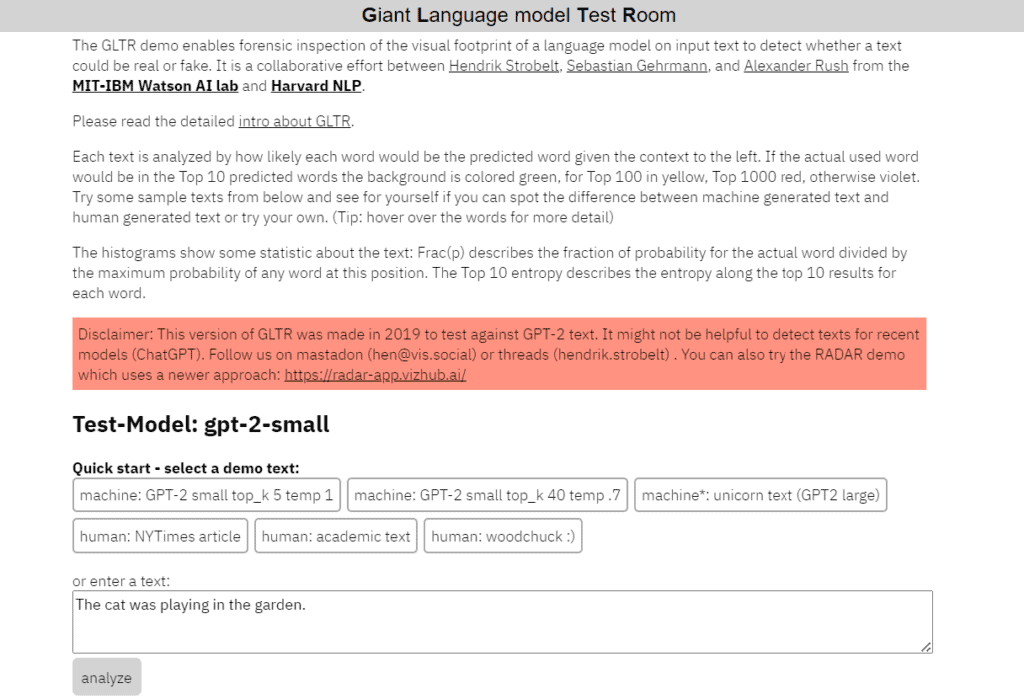Click the Test-Model: gpt-2-small heading
Image resolution: width=1024 pixels, height=699 pixels.
201,425
